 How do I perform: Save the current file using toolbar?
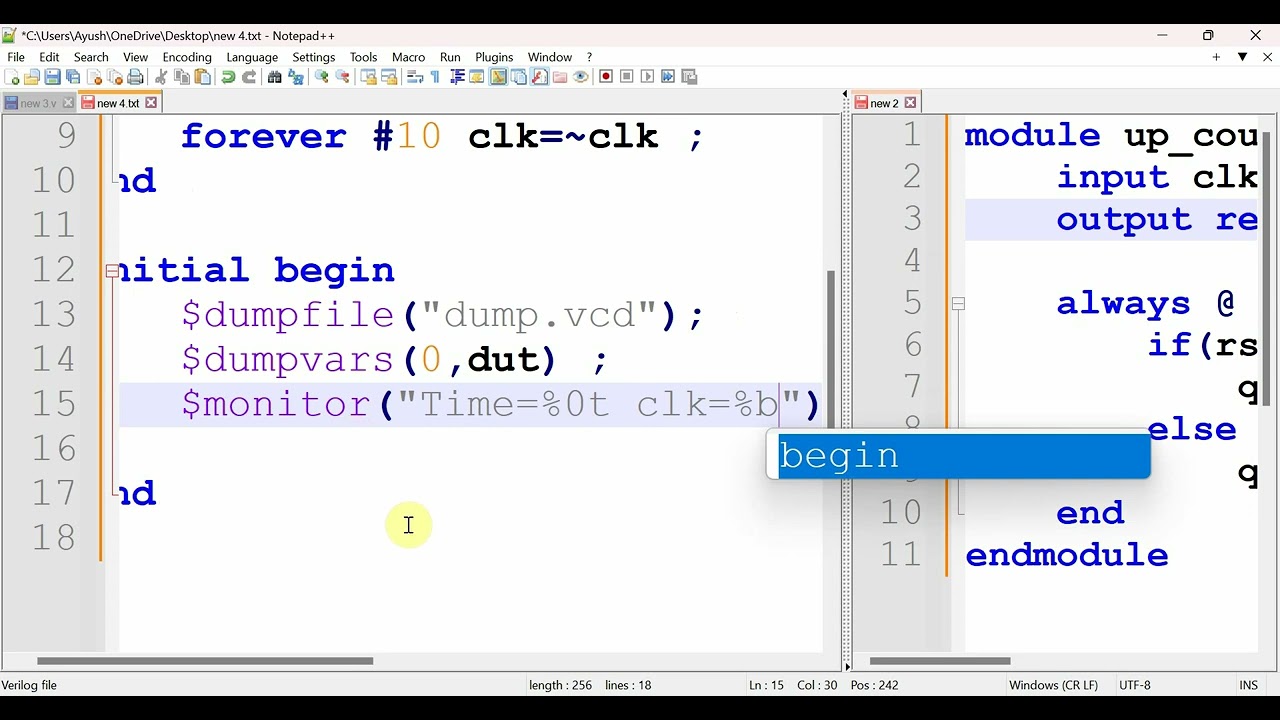53,77
